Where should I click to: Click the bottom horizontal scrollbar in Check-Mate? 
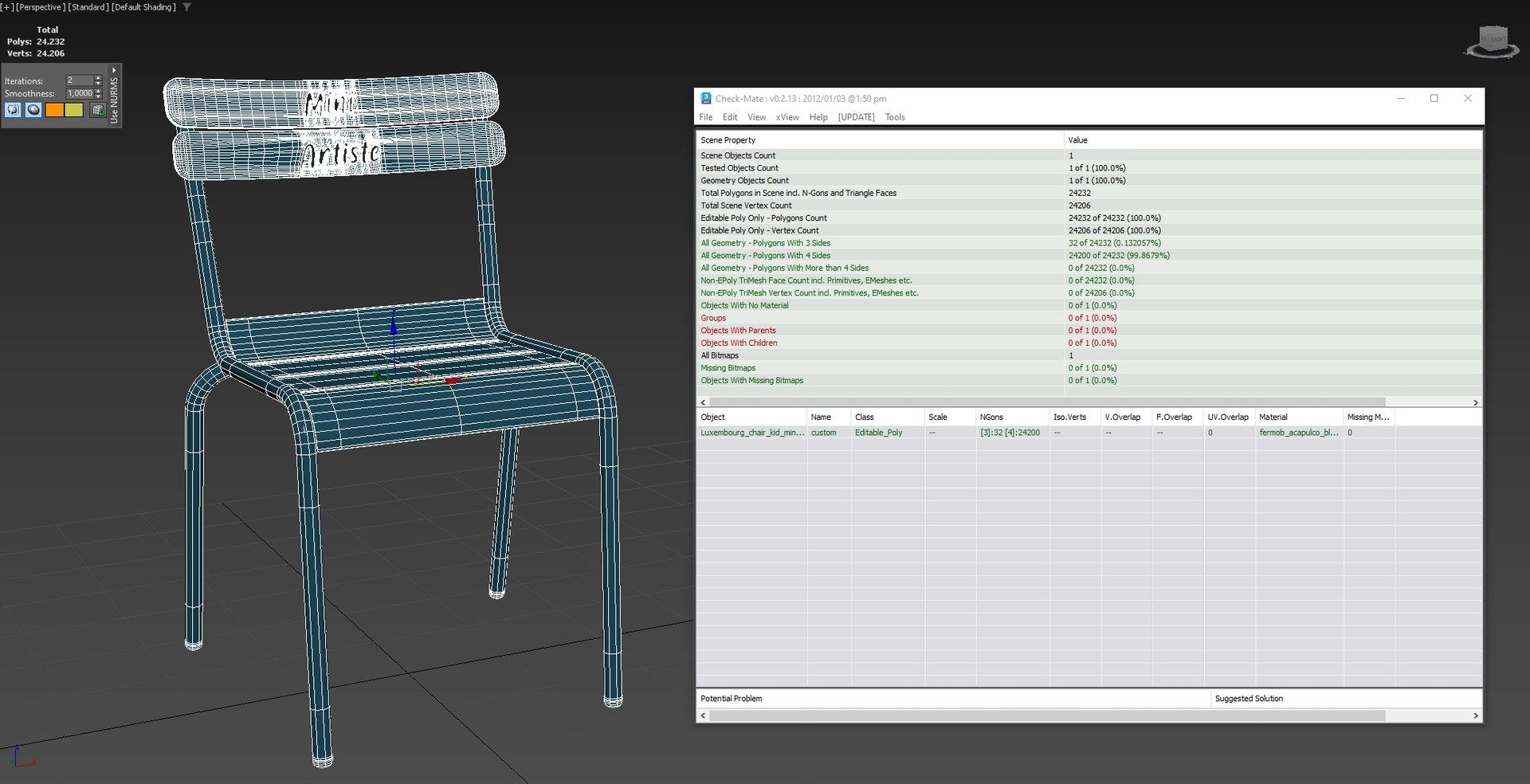click(1047, 716)
